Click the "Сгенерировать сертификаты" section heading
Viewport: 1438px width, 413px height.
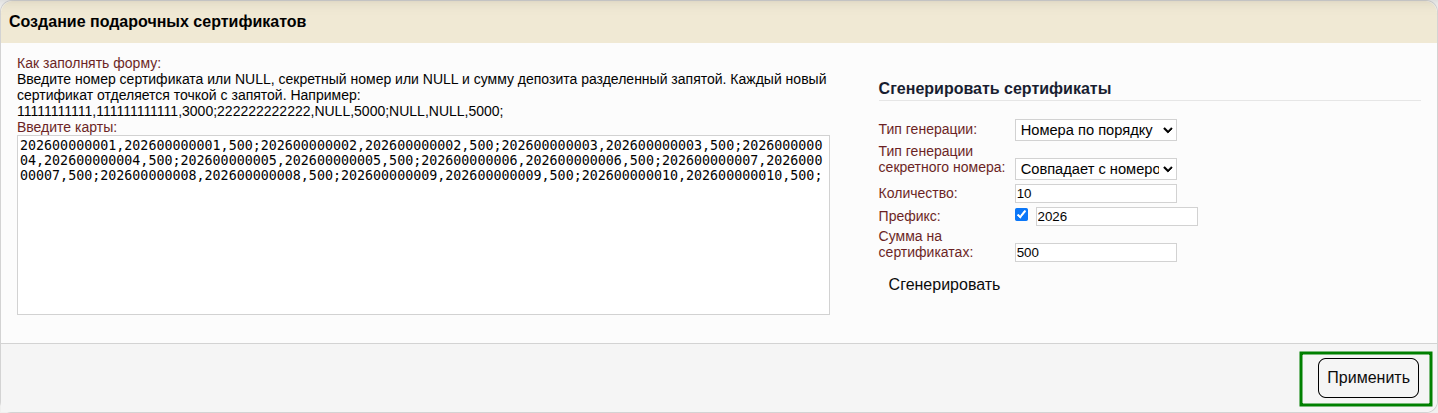click(x=995, y=88)
